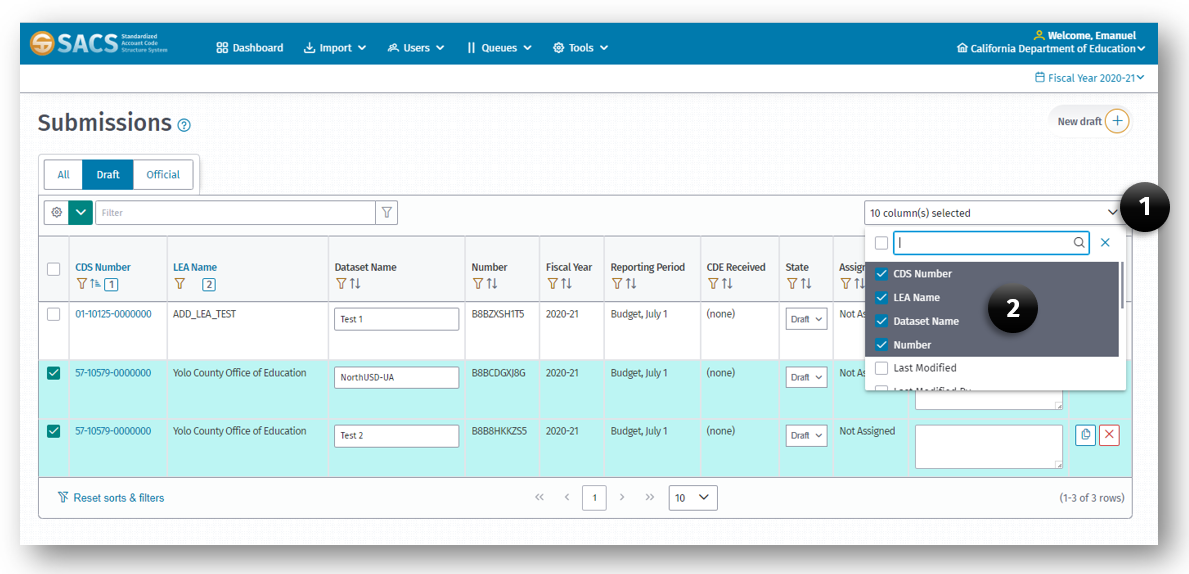Click the red delete icon in last row
1189x574 pixels.
(x=1109, y=435)
